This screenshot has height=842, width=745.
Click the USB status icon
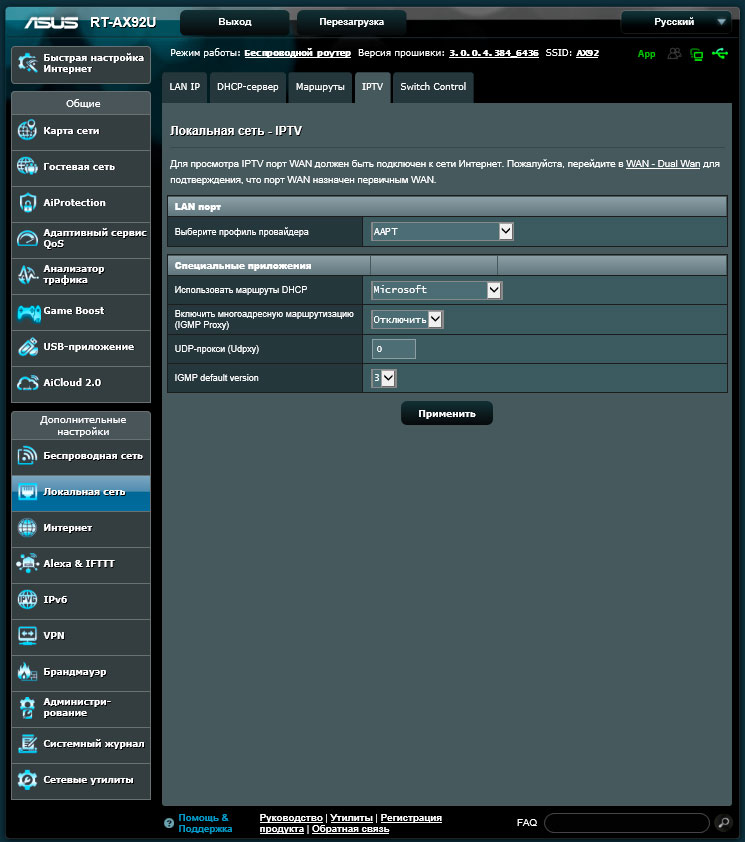[x=720, y=53]
